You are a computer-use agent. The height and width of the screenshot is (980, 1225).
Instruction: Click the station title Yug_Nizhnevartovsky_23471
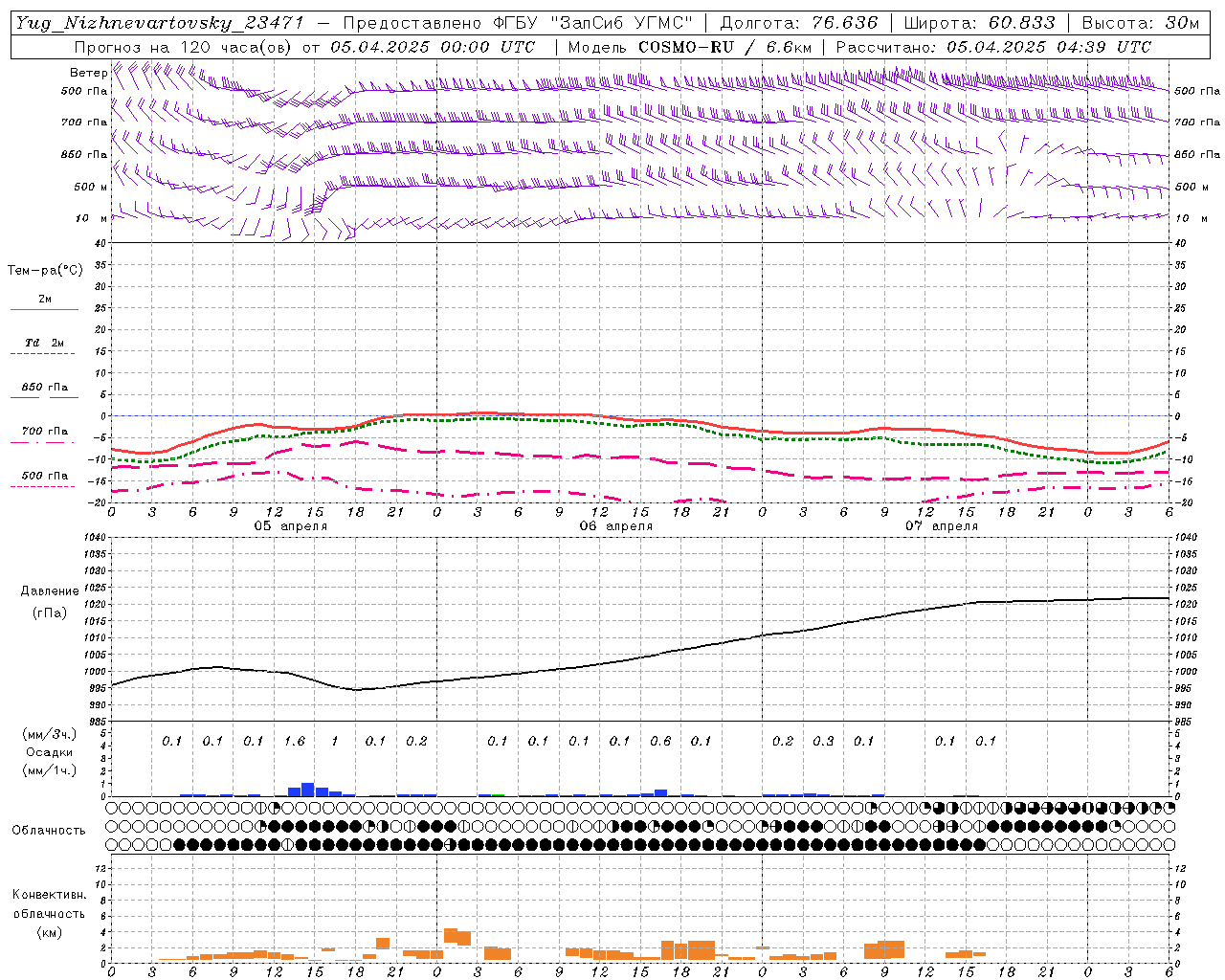click(x=160, y=23)
